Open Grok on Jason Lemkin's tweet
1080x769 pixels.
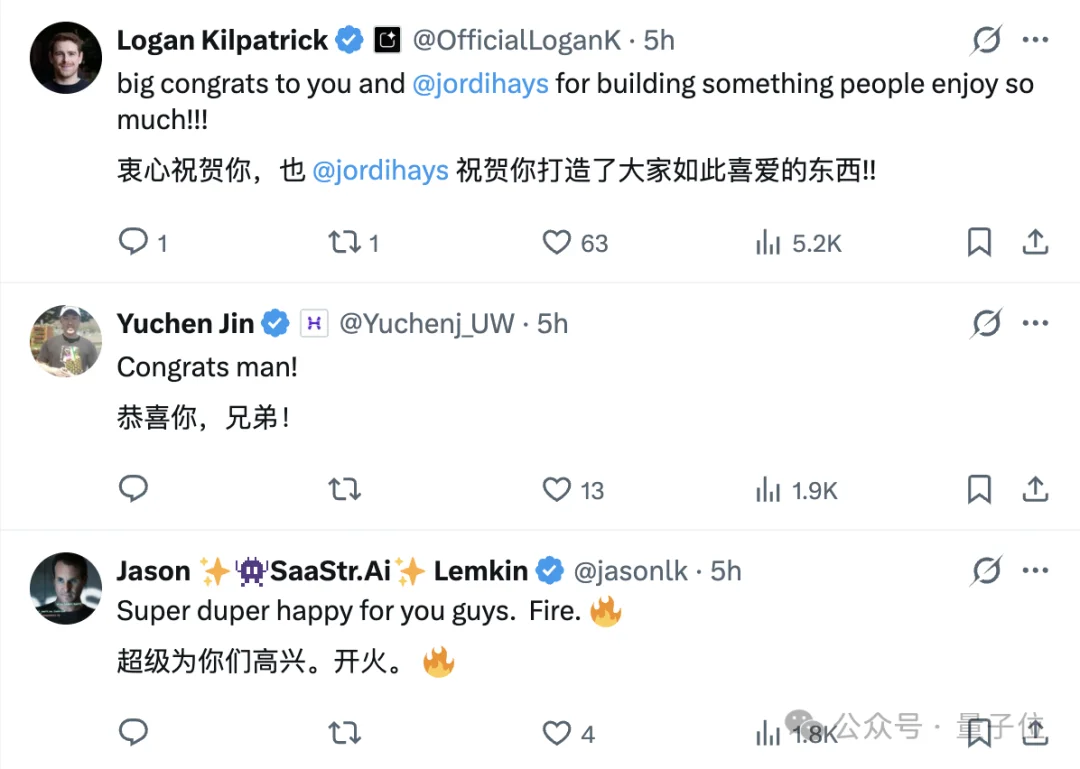(986, 570)
